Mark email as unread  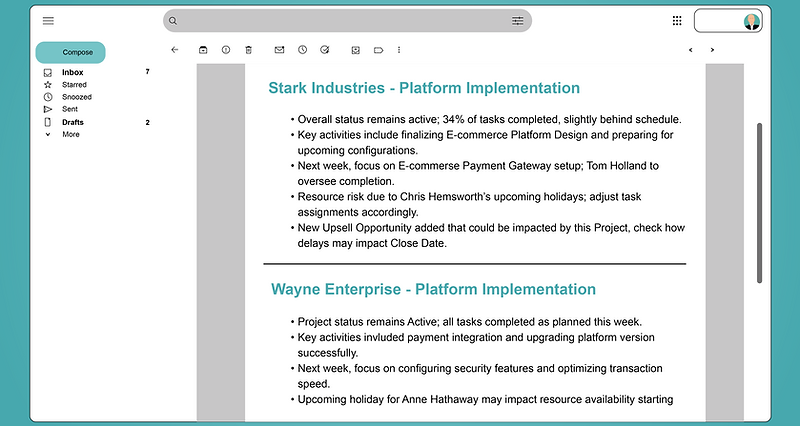(279, 49)
